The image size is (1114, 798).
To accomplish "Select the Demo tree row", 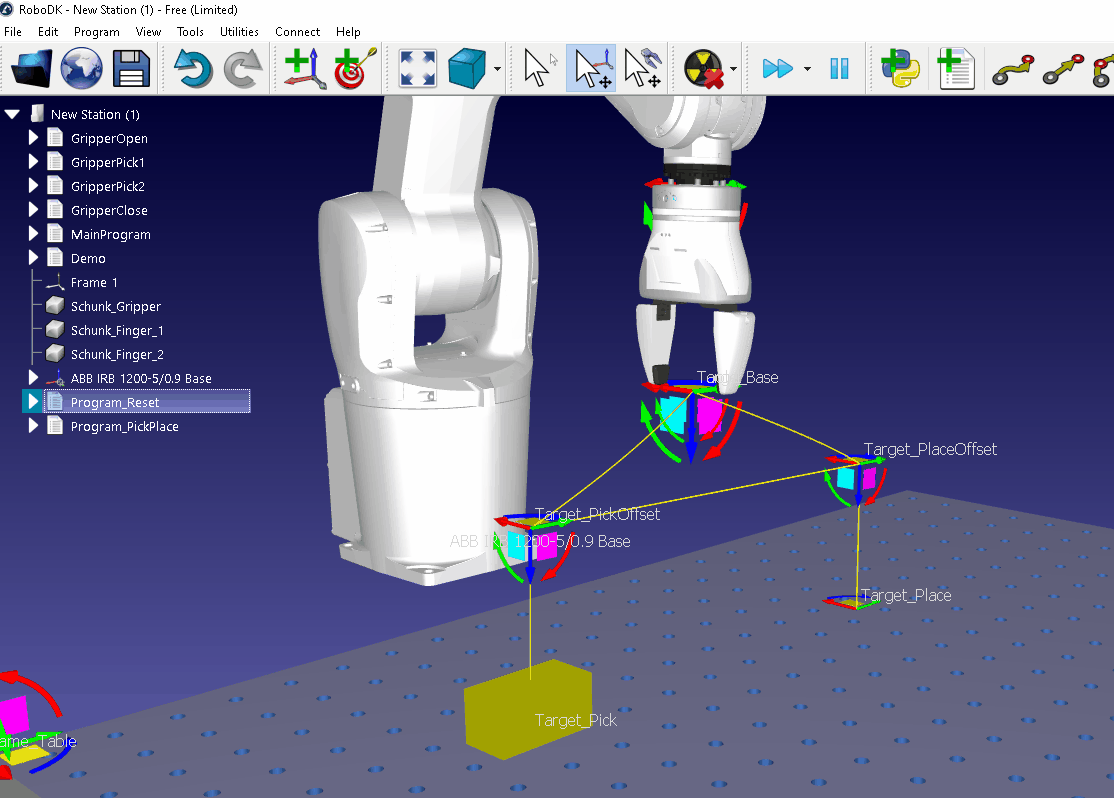I will tap(88, 259).
